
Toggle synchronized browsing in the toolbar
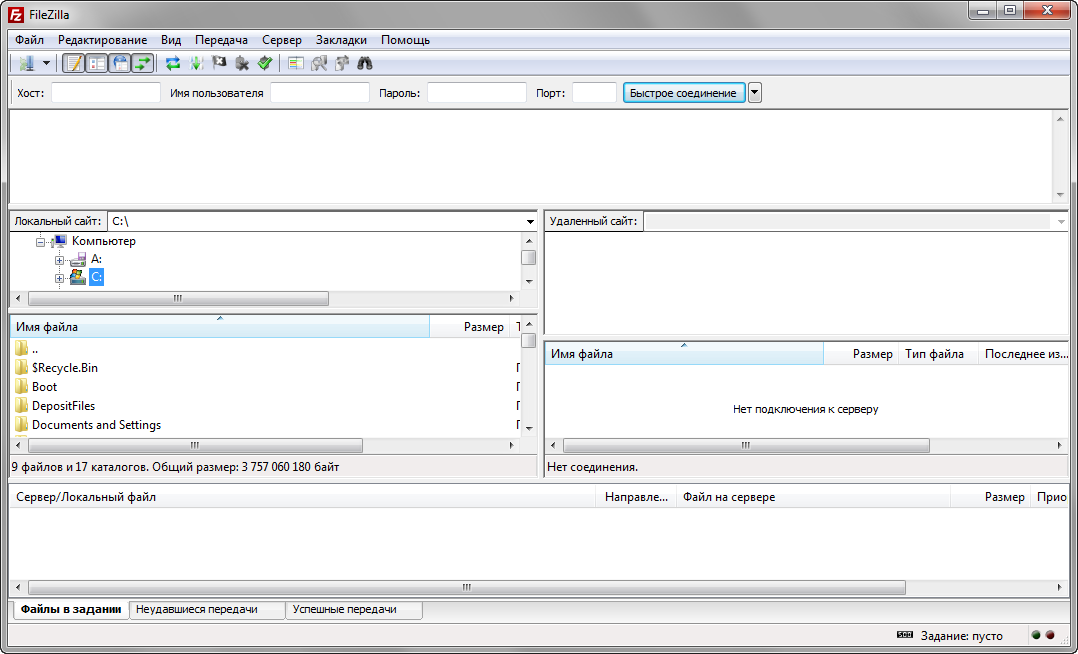[x=342, y=63]
